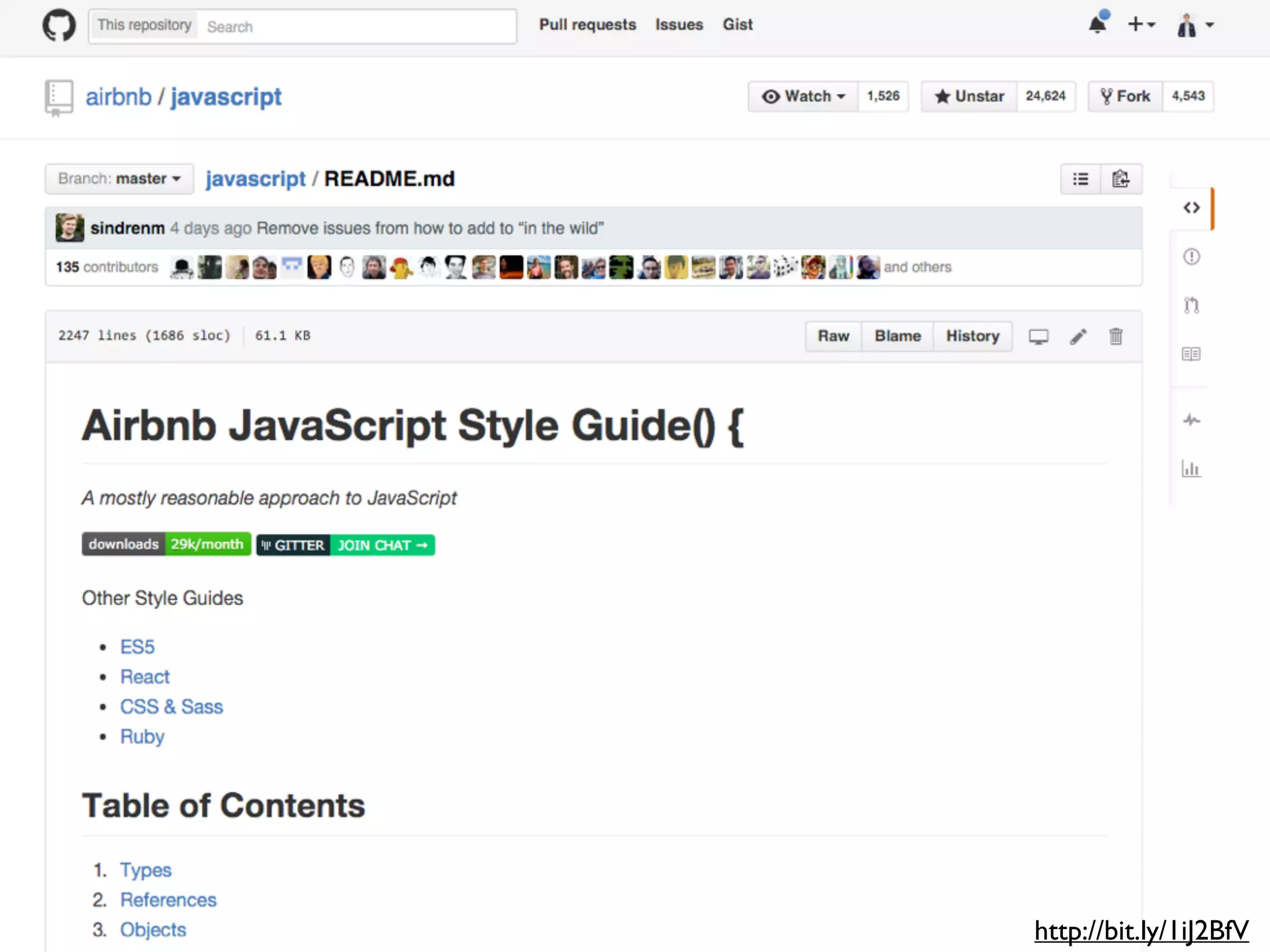
Task: Open Pull requests sidebar icon
Action: (x=1191, y=305)
